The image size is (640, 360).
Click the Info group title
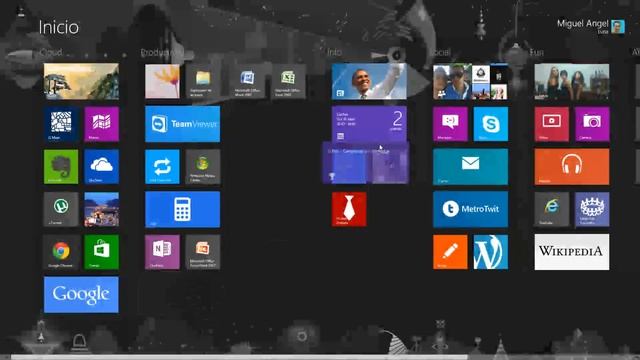point(334,52)
